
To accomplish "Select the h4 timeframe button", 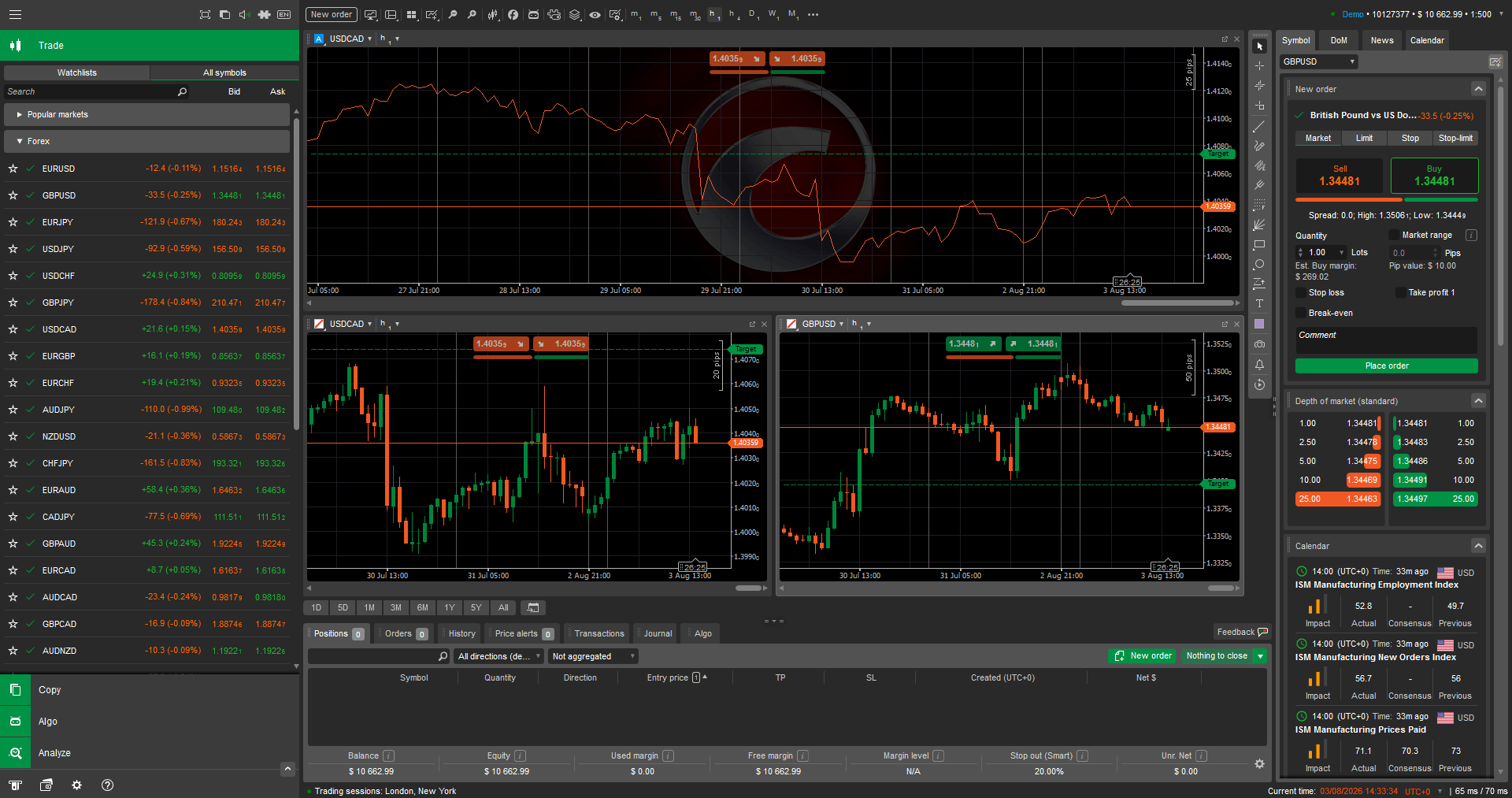I will (x=733, y=14).
